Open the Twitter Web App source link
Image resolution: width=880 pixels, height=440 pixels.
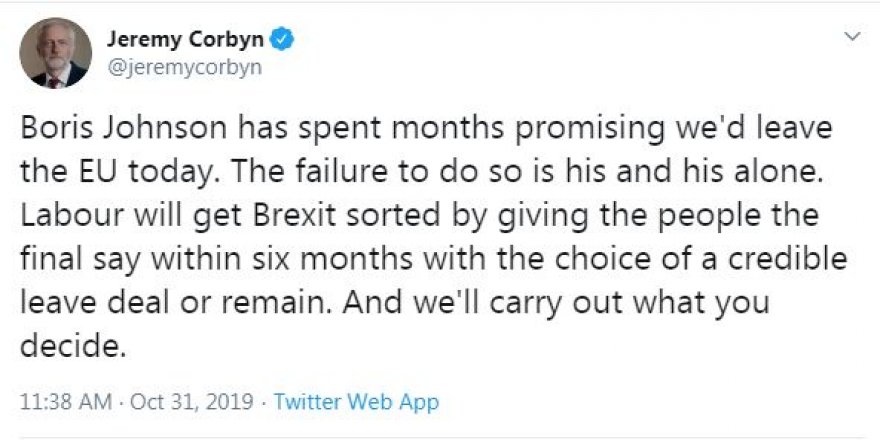click(x=356, y=403)
